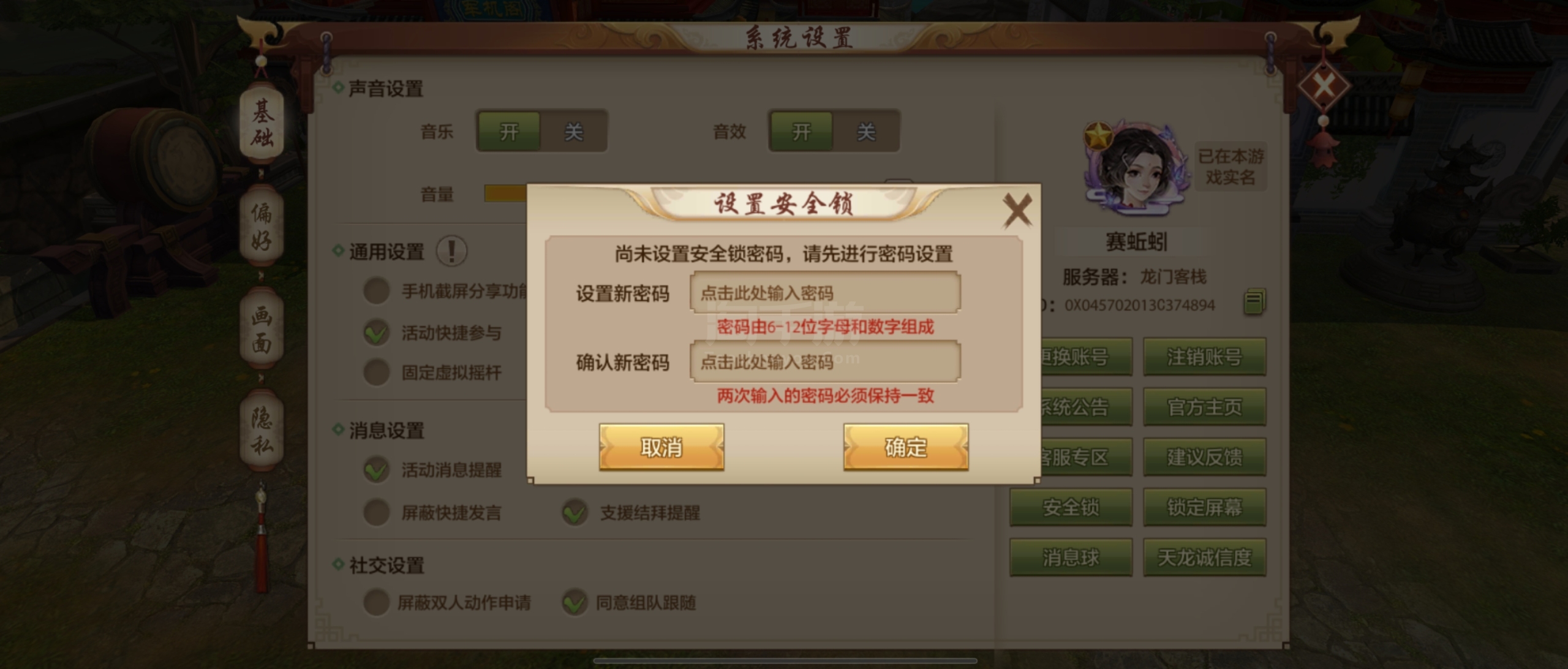Click the character avatar portrait
Viewport: 1568px width, 669px height.
tap(1137, 168)
